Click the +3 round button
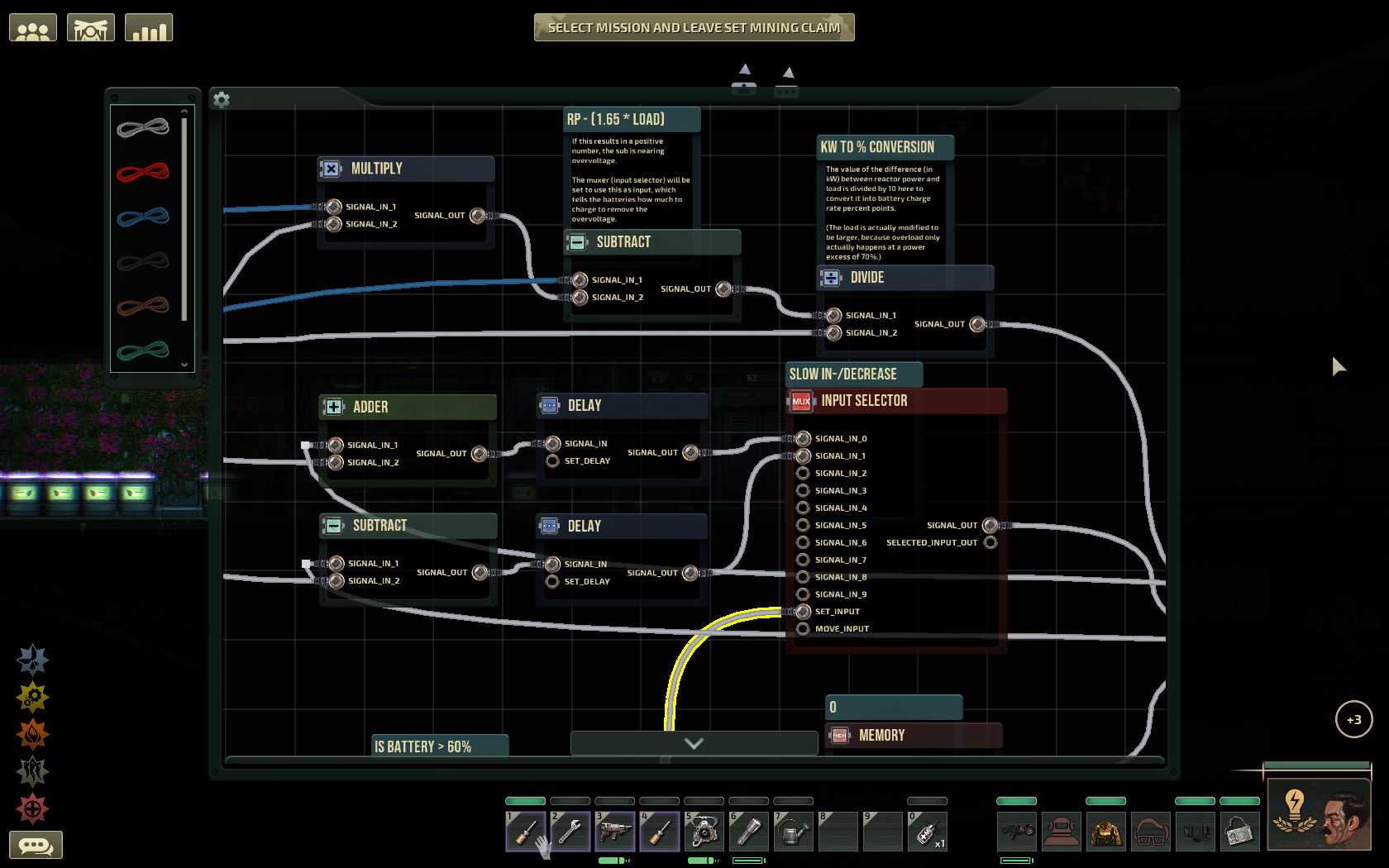The width and height of the screenshot is (1389, 868). [x=1354, y=719]
